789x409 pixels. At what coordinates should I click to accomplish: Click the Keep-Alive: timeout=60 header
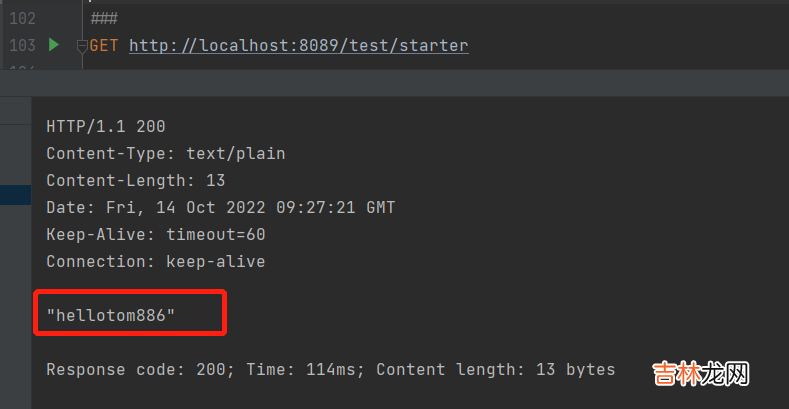tap(156, 235)
